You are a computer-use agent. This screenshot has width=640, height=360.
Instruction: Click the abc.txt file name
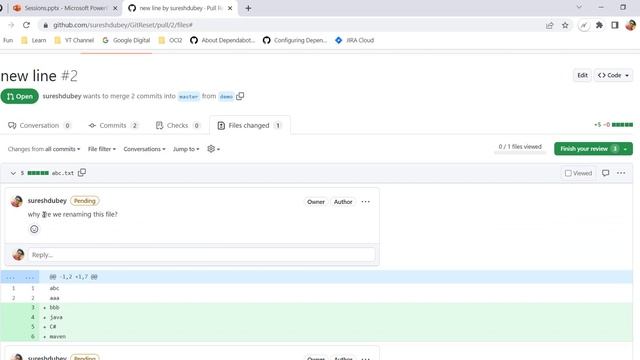click(62, 173)
